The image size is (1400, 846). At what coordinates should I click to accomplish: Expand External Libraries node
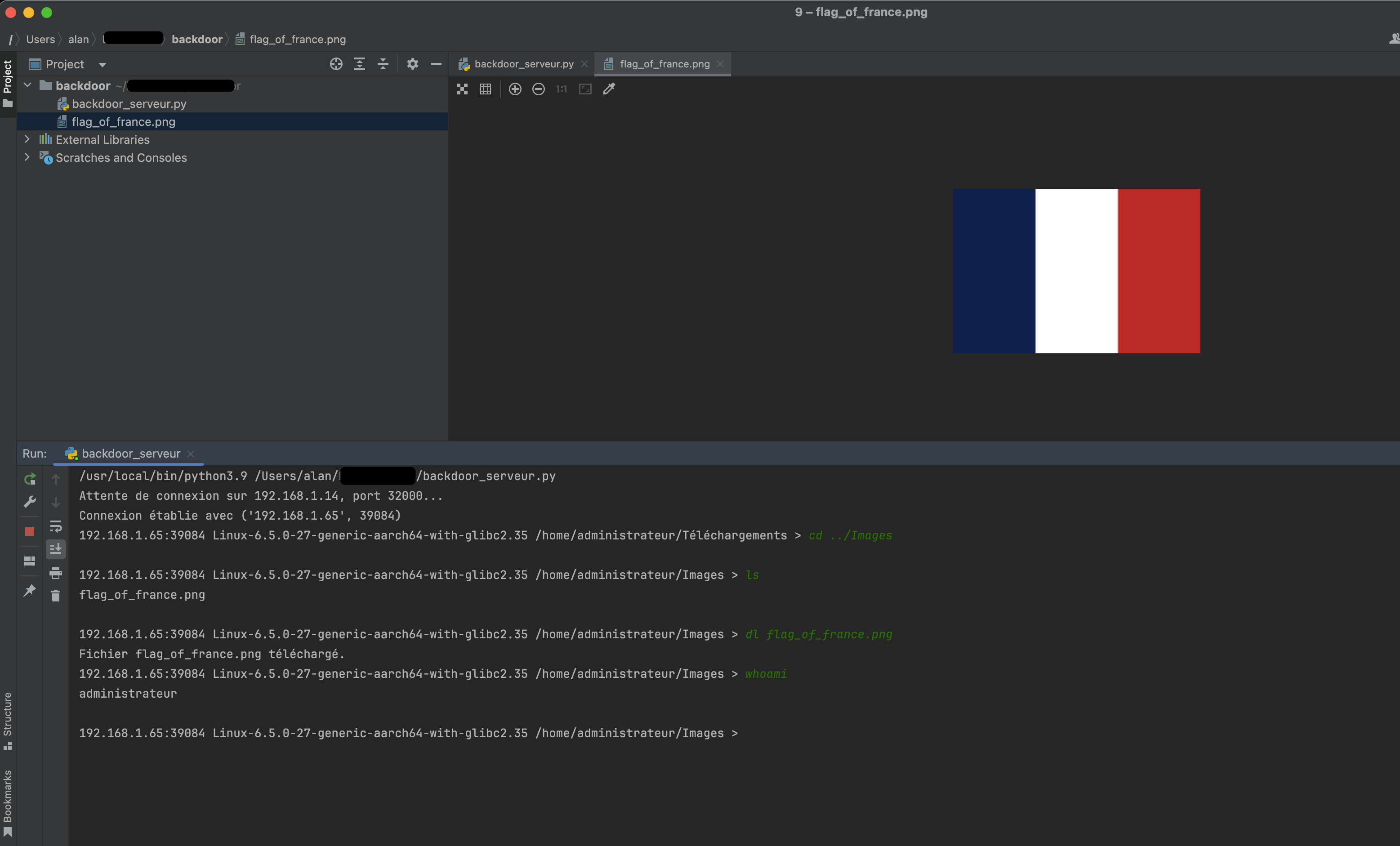pyautogui.click(x=27, y=139)
